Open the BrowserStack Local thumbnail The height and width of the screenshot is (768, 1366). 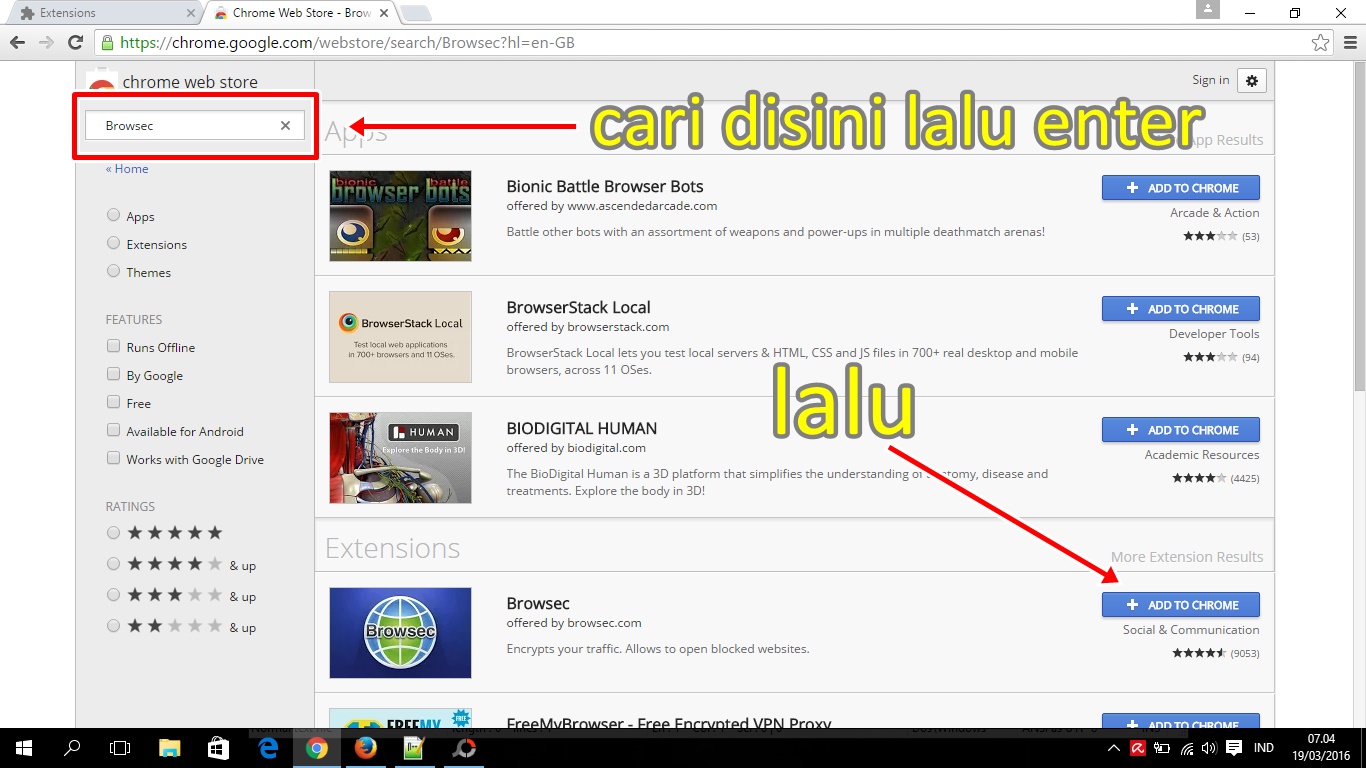[400, 337]
